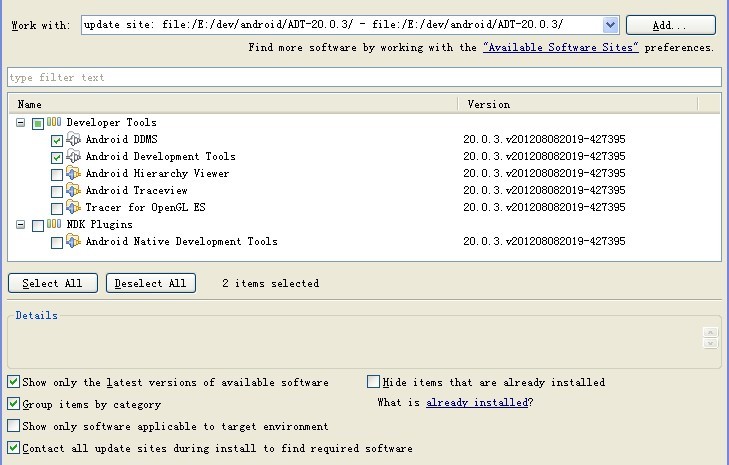Click the Work with update site text field
Image resolution: width=729 pixels, height=465 pixels.
point(342,25)
